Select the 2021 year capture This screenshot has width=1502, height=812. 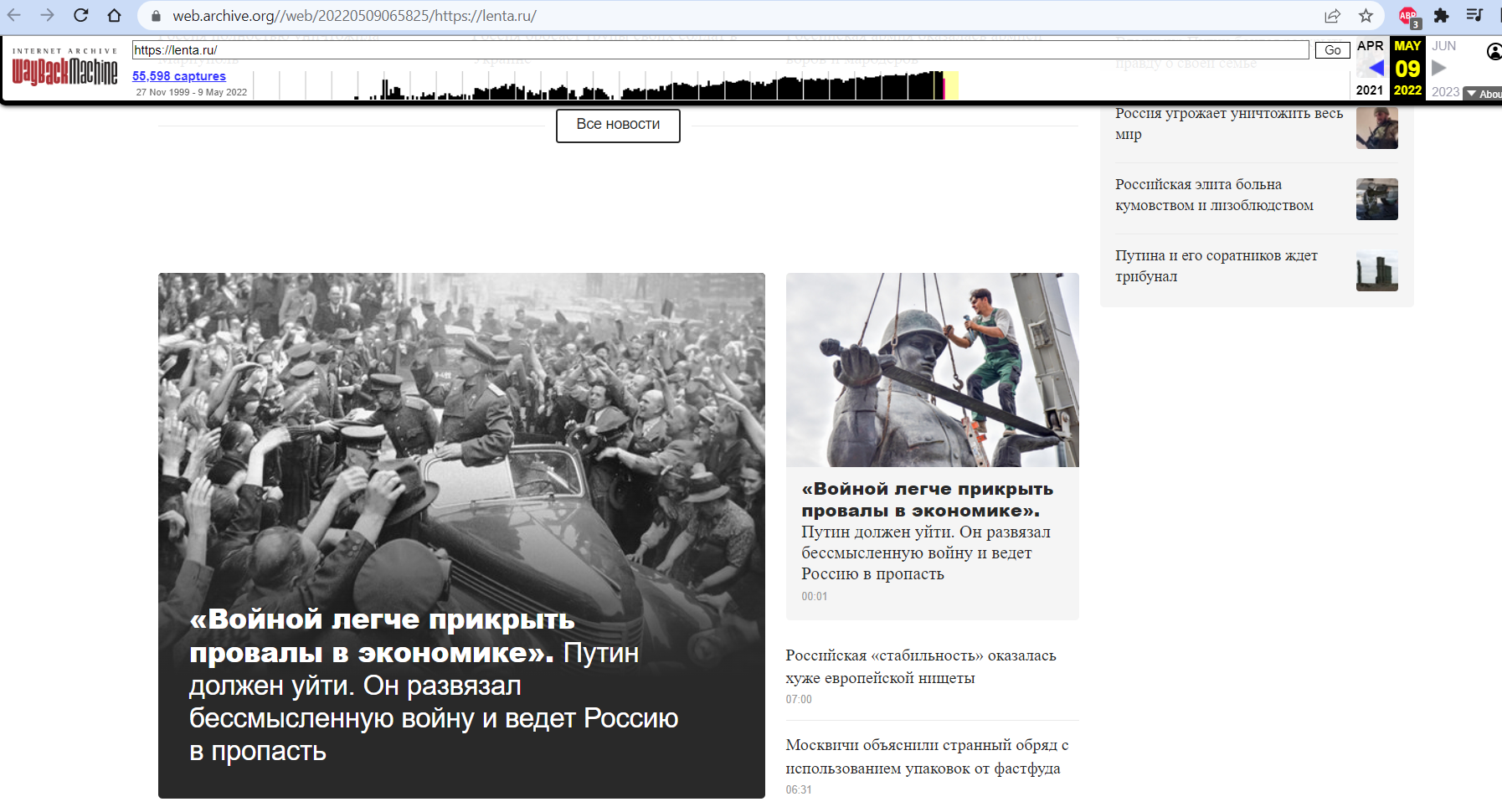point(1370,90)
